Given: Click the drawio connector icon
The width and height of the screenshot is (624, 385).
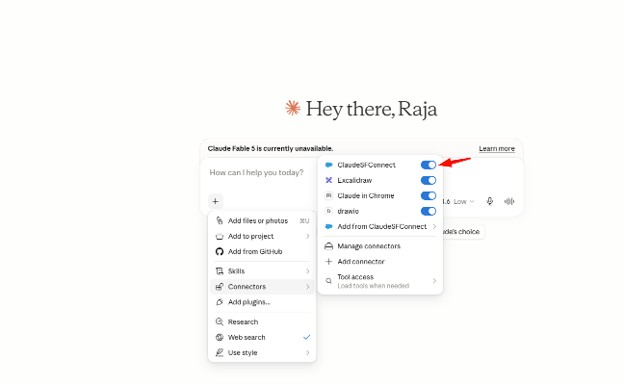Looking at the screenshot, I should coord(329,211).
